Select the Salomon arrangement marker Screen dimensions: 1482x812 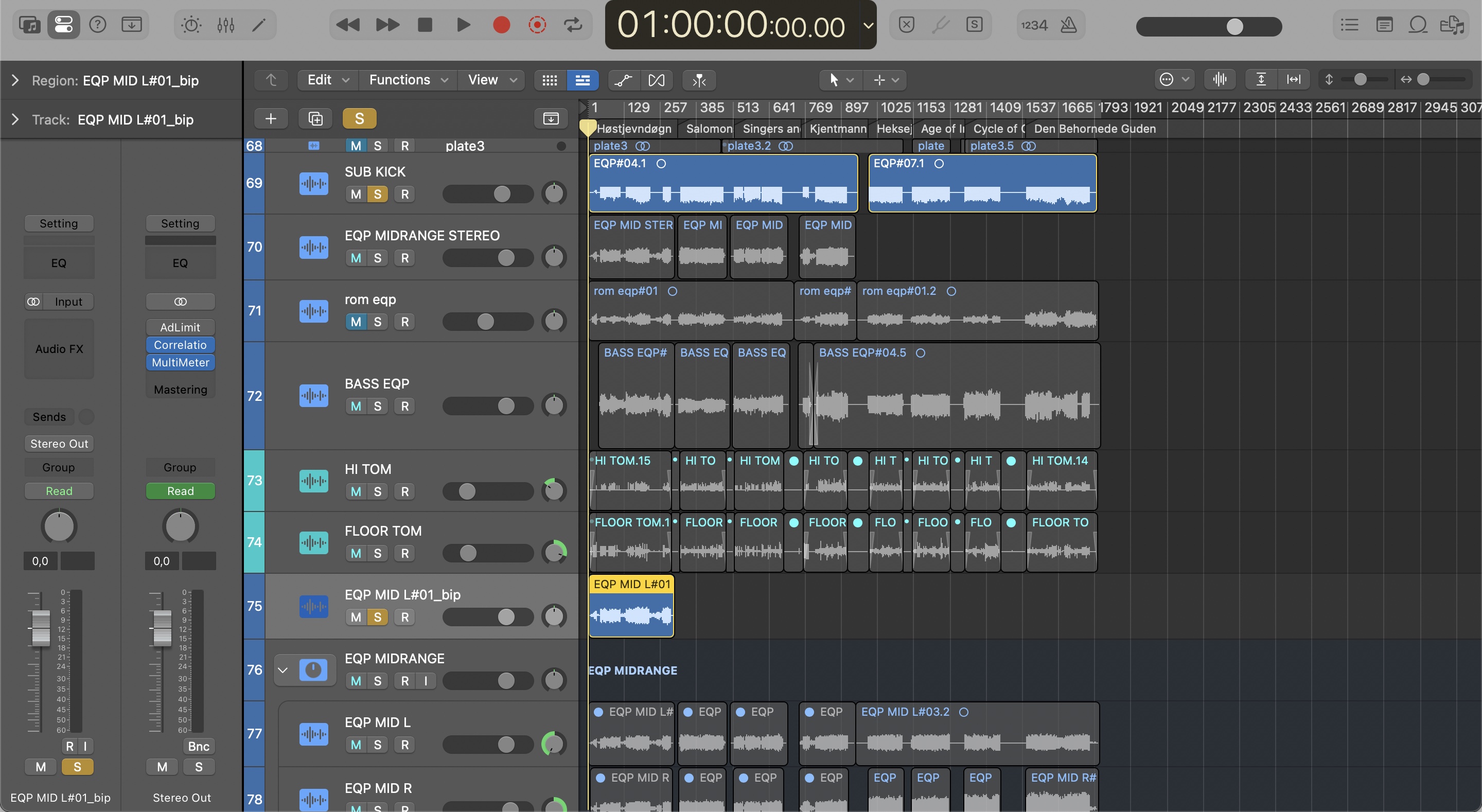pyautogui.click(x=709, y=128)
